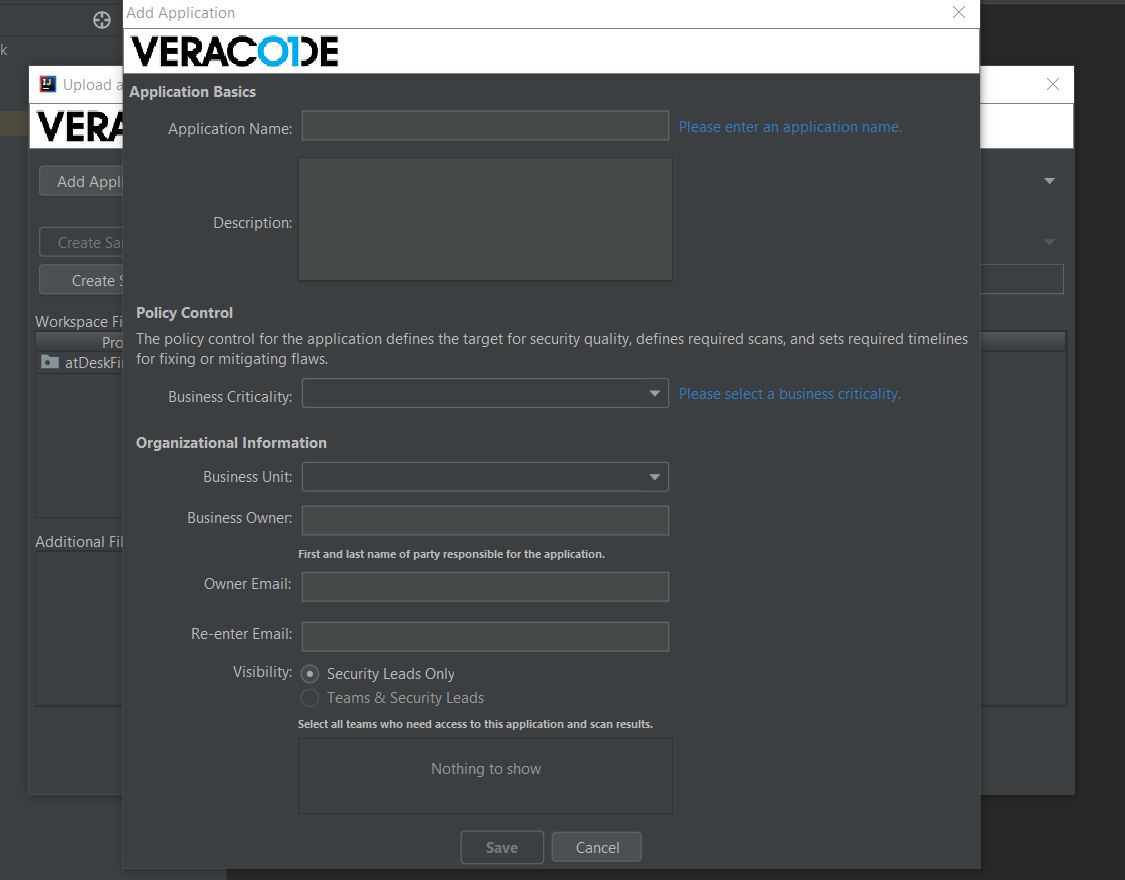This screenshot has height=880, width=1125.
Task: Select Security Leads Only visibility
Action: [x=310, y=673]
